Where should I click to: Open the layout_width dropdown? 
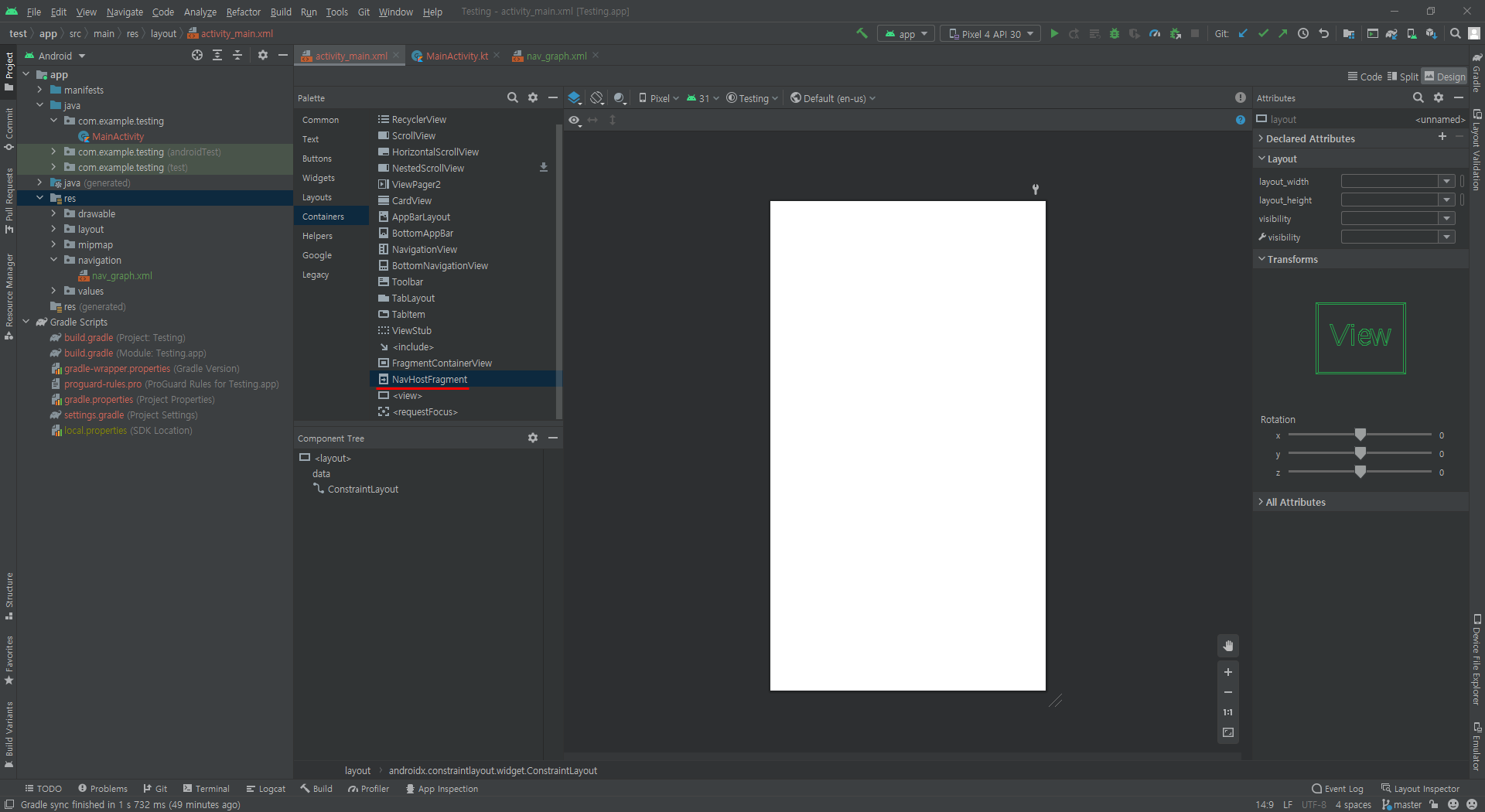coord(1447,181)
